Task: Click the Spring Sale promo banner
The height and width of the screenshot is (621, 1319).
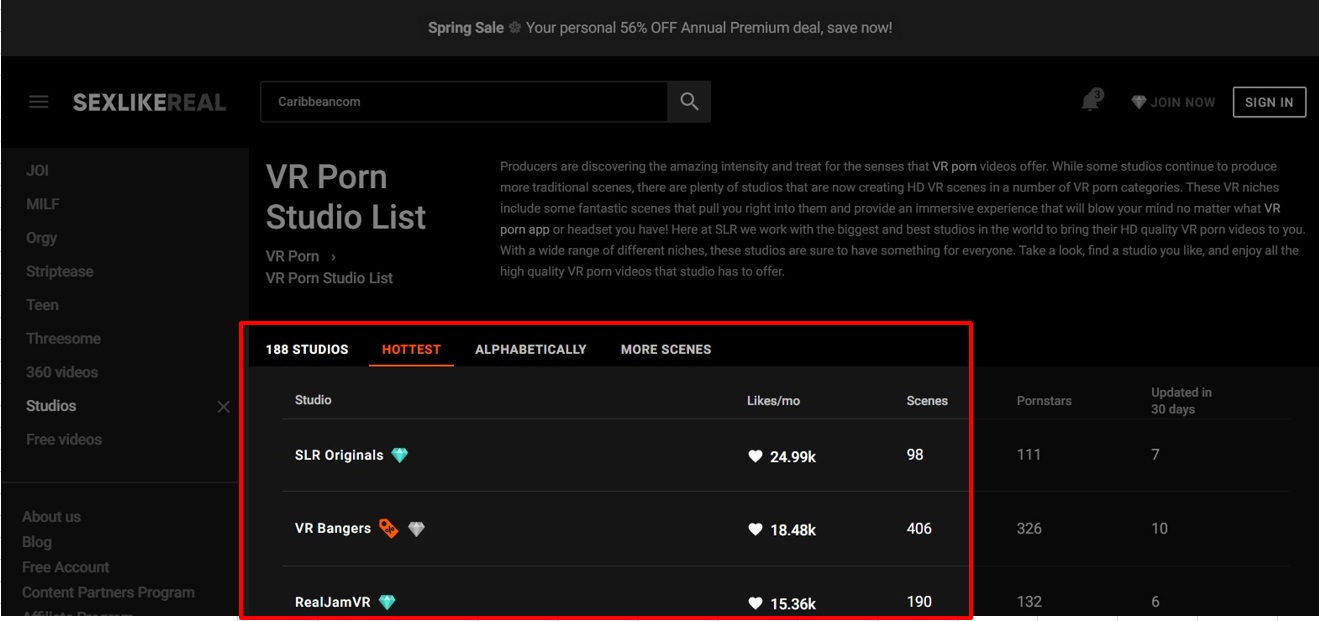Action: (660, 28)
